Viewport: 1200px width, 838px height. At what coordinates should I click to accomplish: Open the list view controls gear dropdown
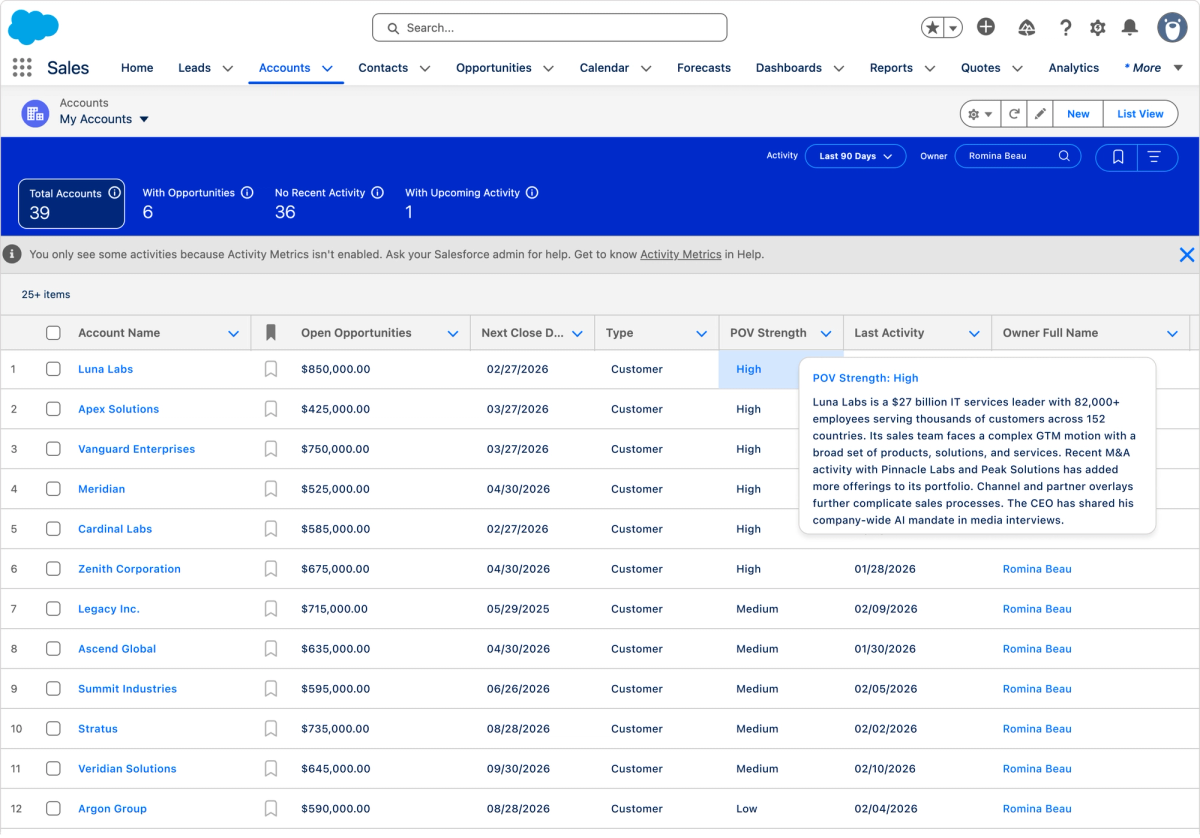click(x=980, y=114)
